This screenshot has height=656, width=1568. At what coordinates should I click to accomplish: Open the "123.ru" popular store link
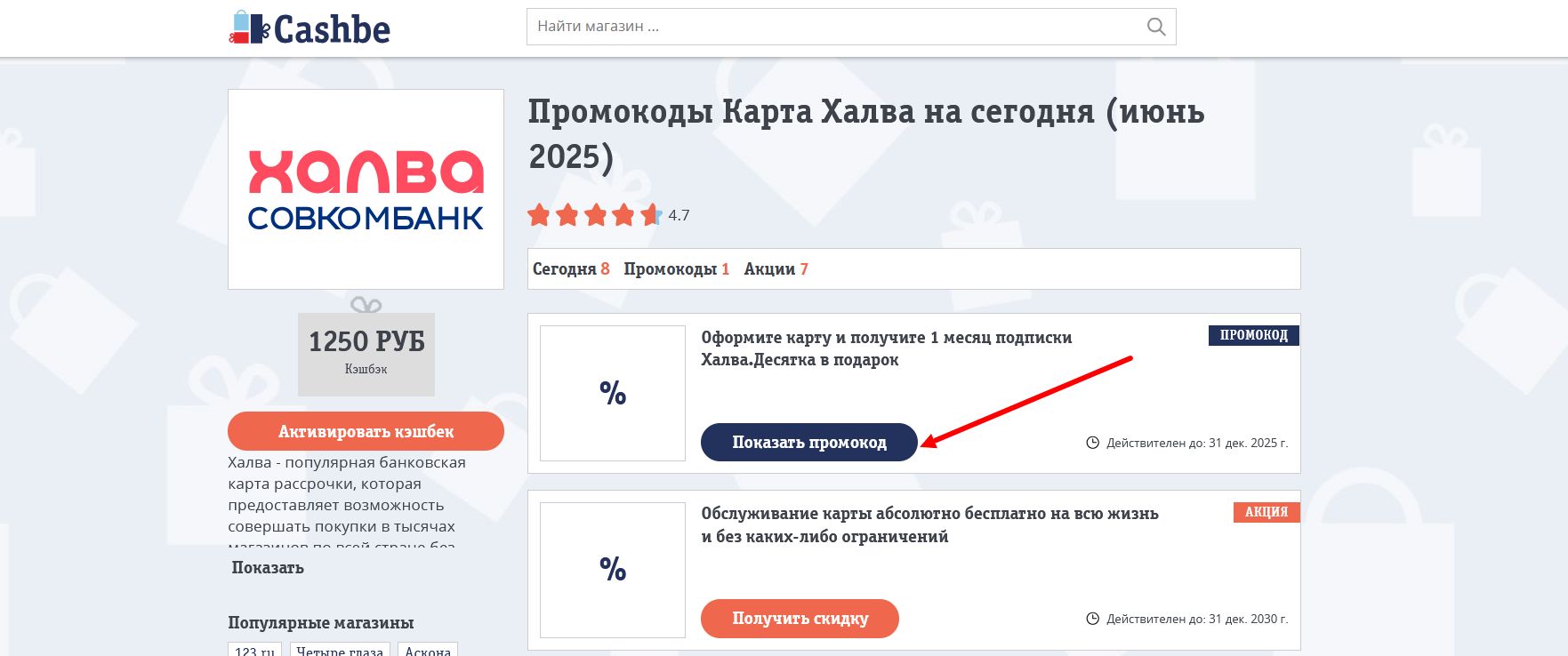(x=255, y=650)
